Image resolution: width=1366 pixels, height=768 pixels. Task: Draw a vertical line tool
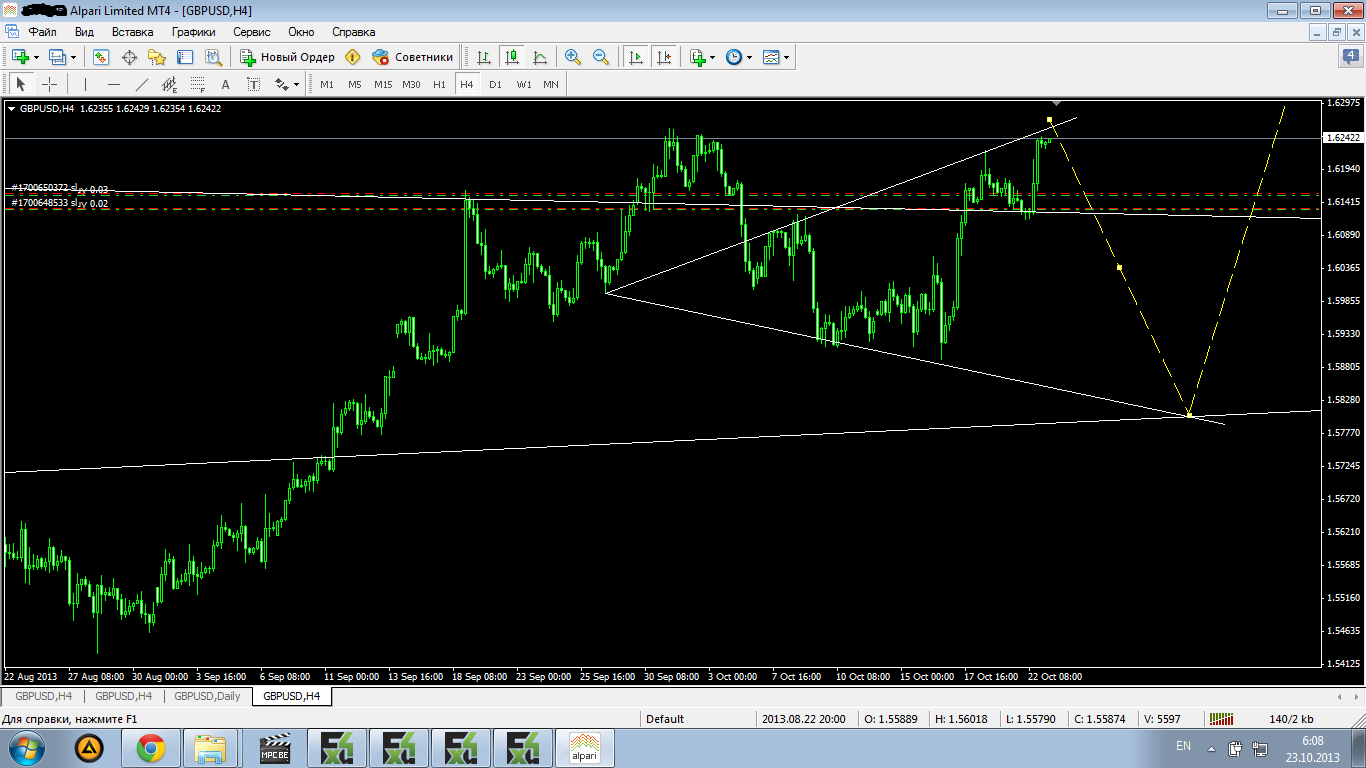(86, 84)
